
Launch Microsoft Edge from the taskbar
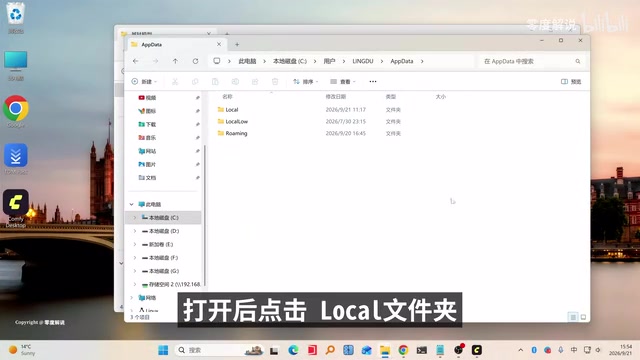pyautogui.click(x=293, y=350)
